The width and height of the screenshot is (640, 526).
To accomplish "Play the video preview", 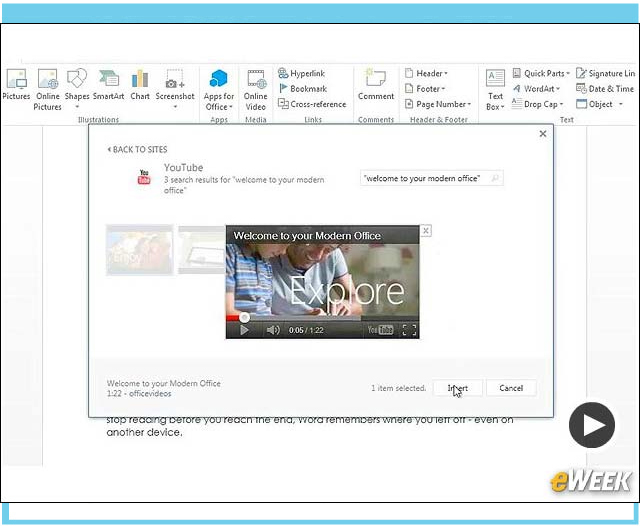I will 243,330.
